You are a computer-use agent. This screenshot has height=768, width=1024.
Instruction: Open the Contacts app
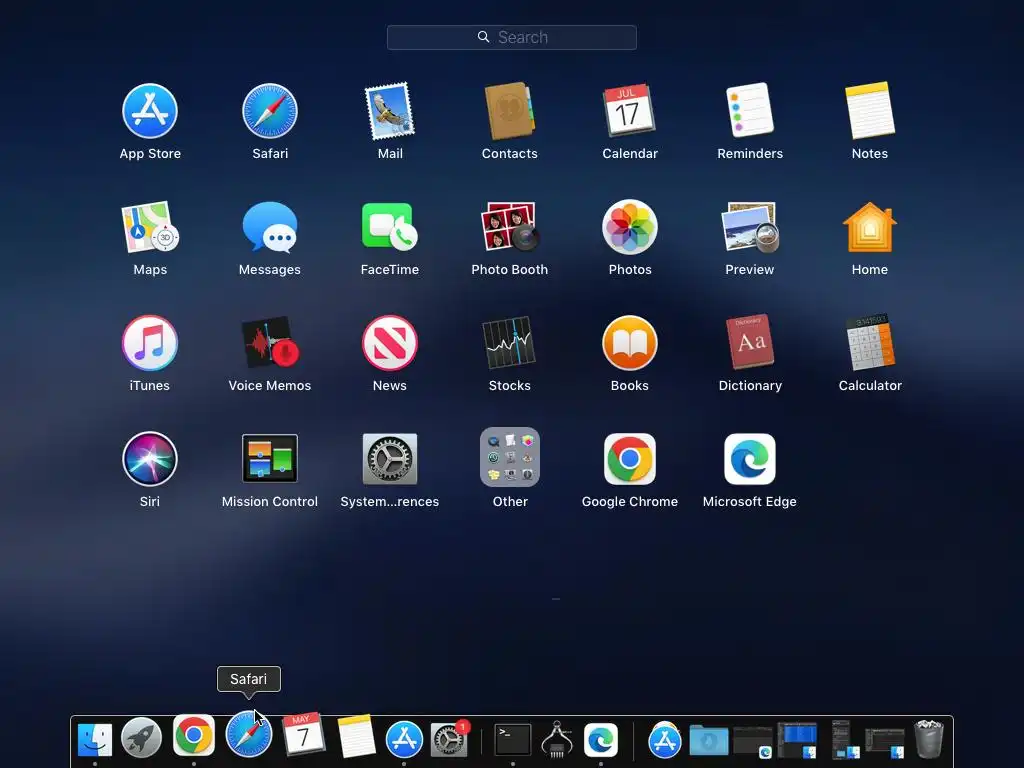tap(509, 111)
